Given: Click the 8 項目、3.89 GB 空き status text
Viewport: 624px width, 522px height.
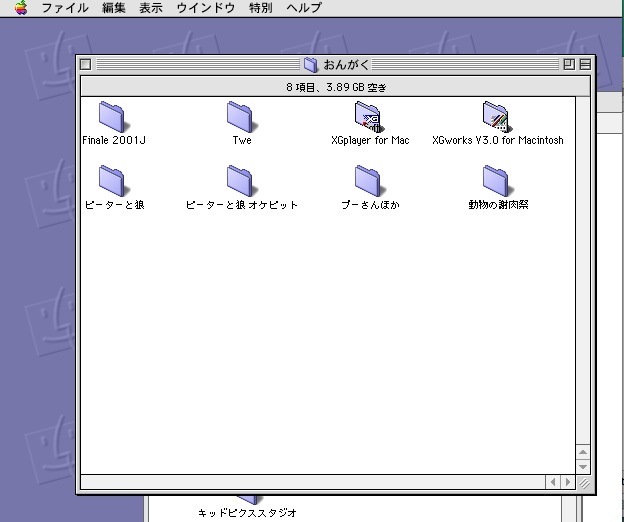Looking at the screenshot, I should click(x=336, y=87).
